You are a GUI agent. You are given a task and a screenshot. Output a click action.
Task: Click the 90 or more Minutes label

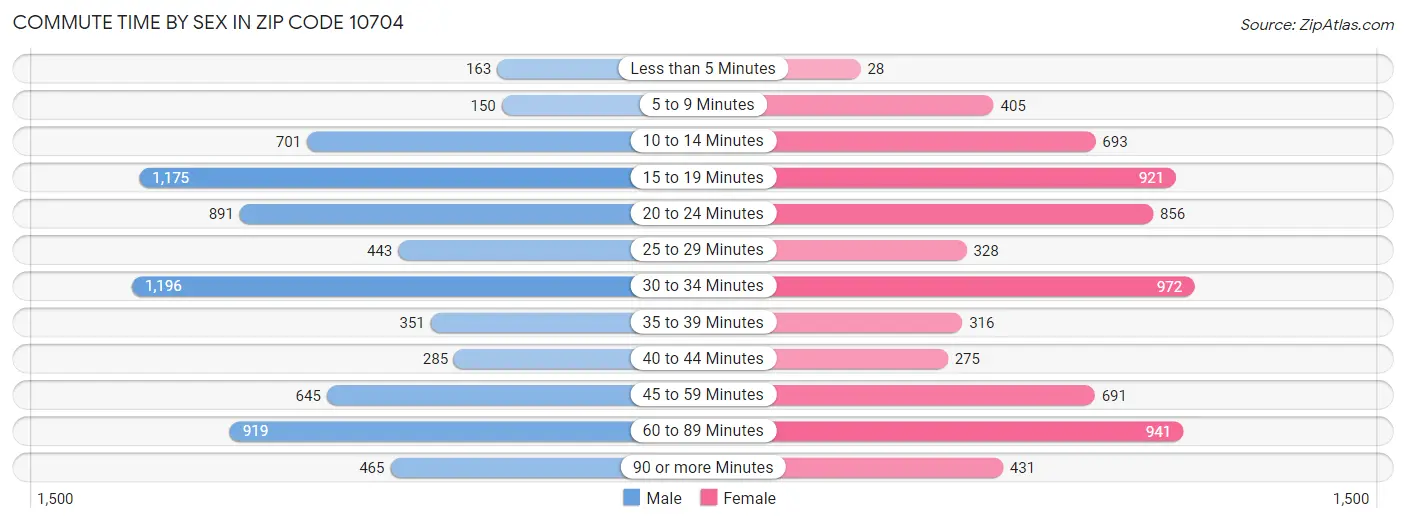703,467
